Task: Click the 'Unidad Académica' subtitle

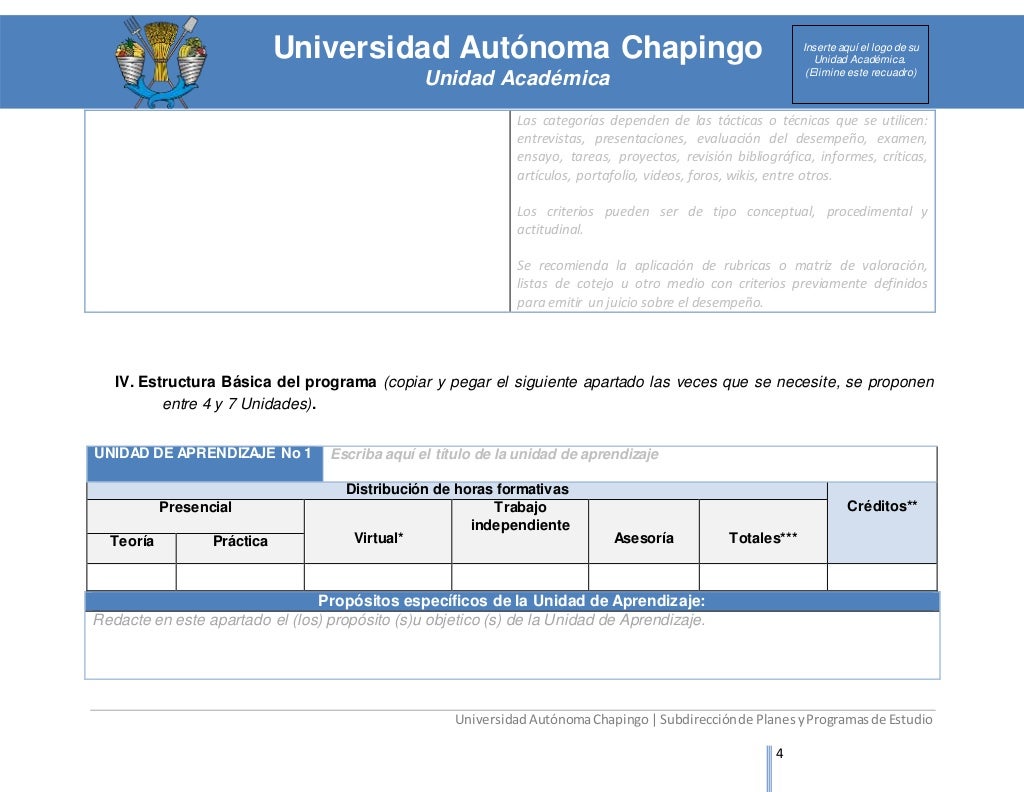Action: coord(517,78)
